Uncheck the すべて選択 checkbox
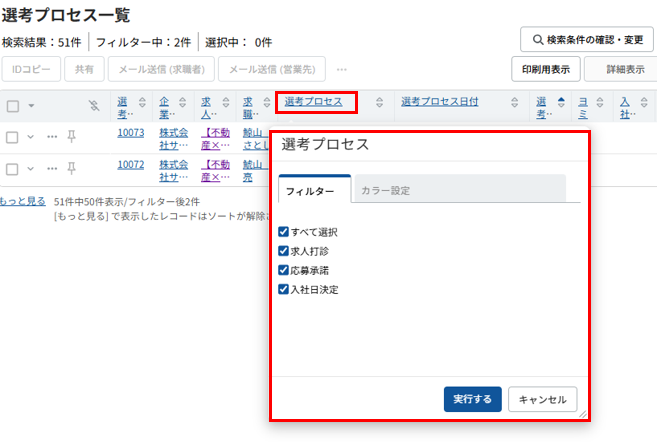668x442 pixels. (284, 232)
